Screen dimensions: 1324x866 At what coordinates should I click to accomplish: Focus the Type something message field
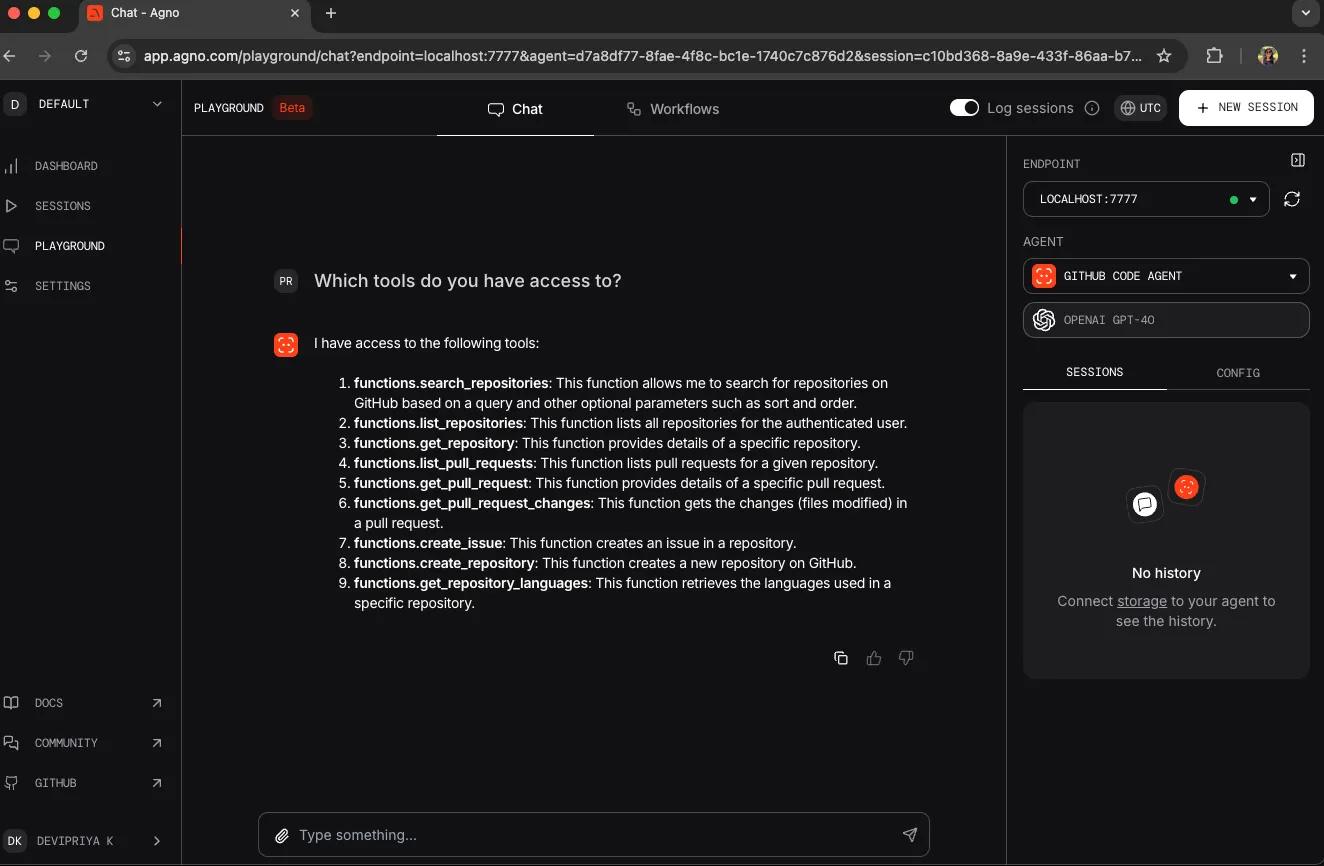click(590, 835)
